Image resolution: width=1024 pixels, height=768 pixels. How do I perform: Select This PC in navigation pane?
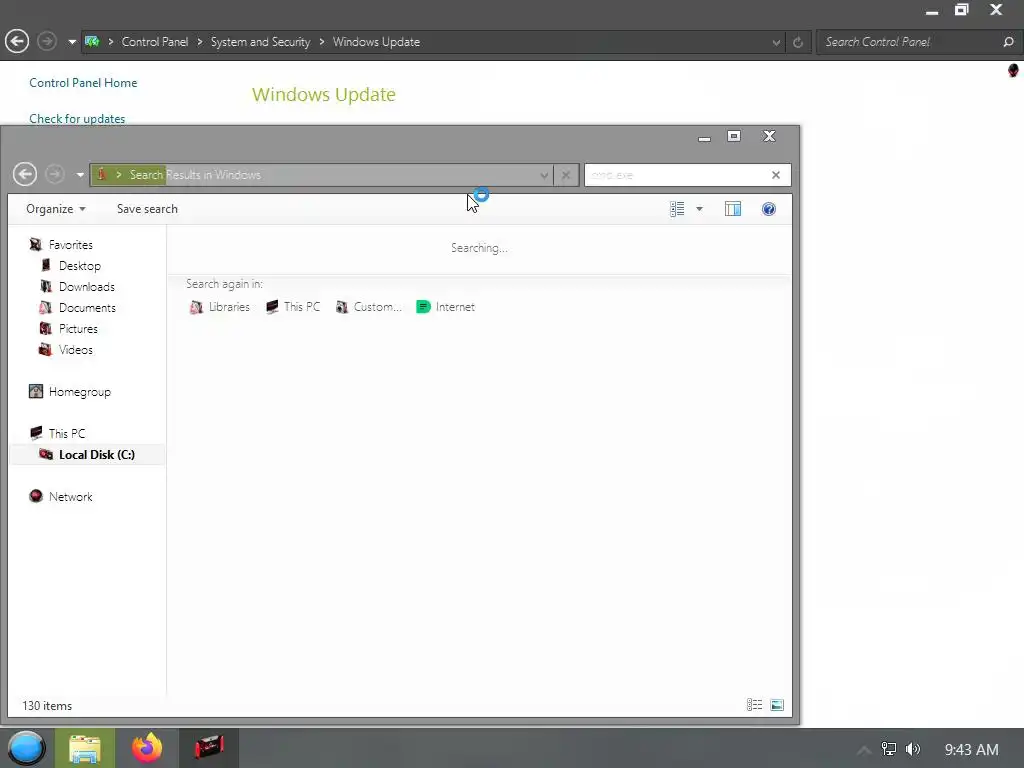pos(67,434)
